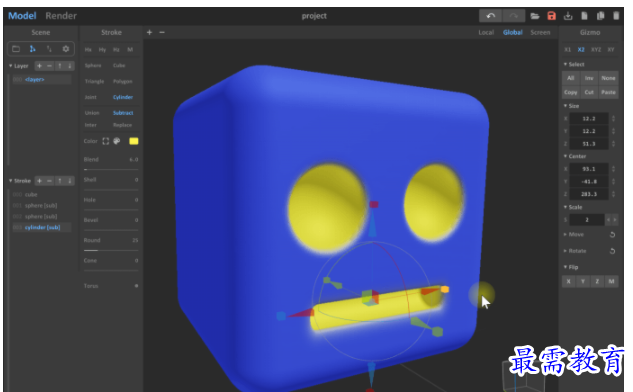Click the Move reset arrow icon
Viewport: 633px width, 392px height.
pyautogui.click(x=612, y=235)
